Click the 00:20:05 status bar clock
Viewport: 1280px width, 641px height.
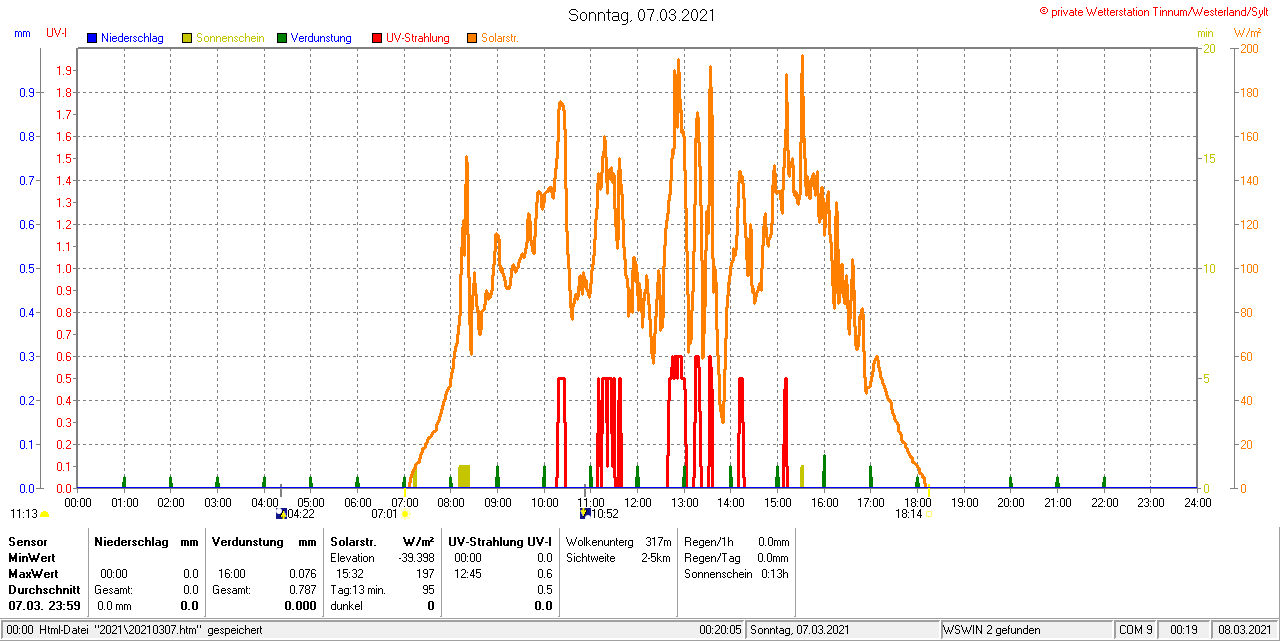click(x=720, y=631)
